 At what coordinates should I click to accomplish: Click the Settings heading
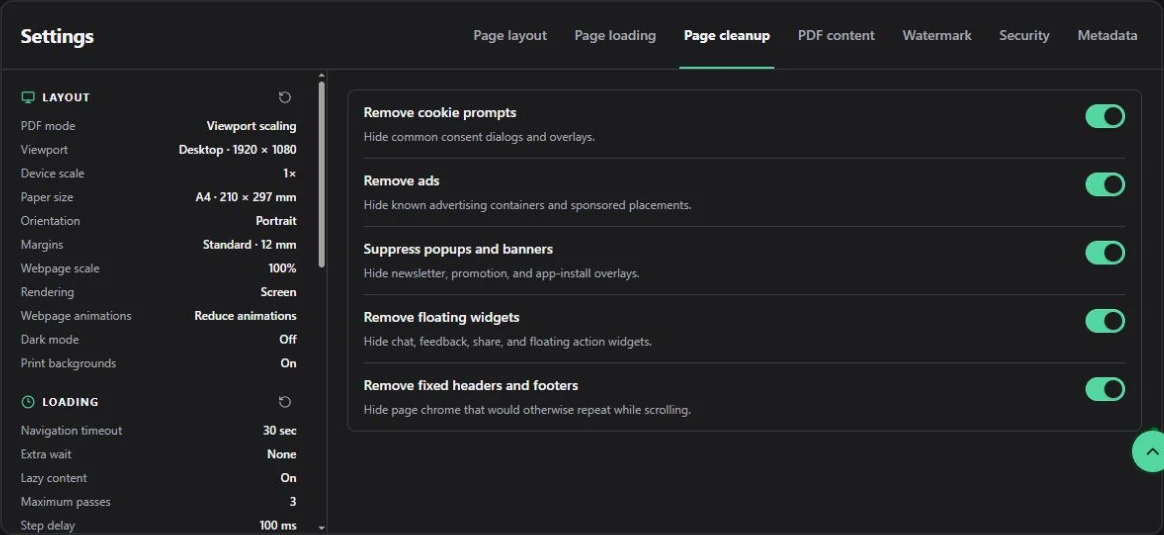[x=57, y=36]
